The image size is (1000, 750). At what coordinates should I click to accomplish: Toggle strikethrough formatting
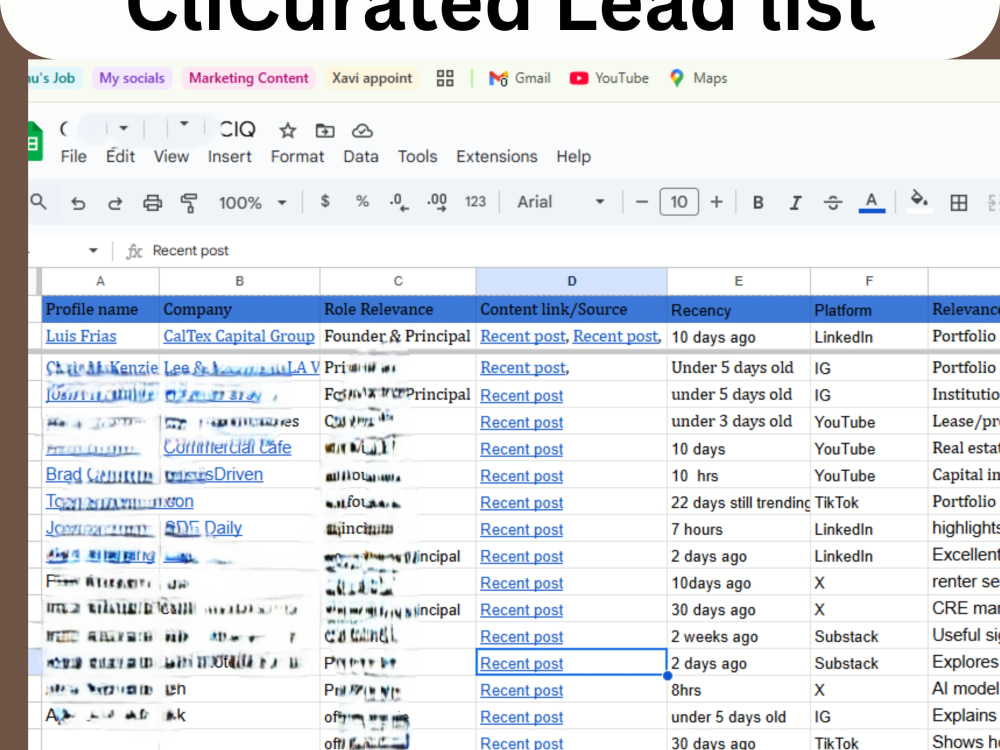click(x=832, y=203)
